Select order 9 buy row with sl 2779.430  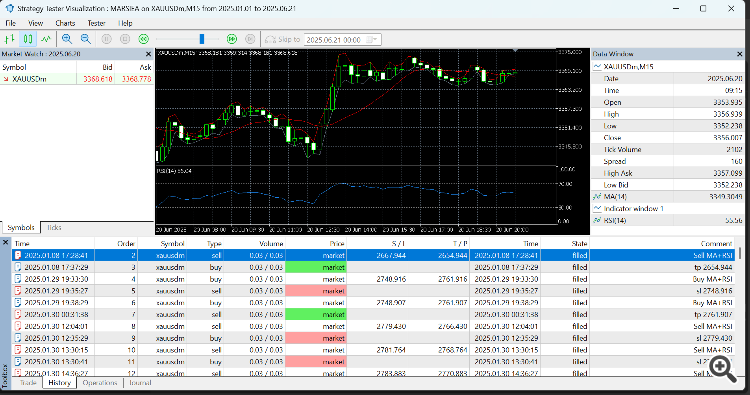(373, 338)
